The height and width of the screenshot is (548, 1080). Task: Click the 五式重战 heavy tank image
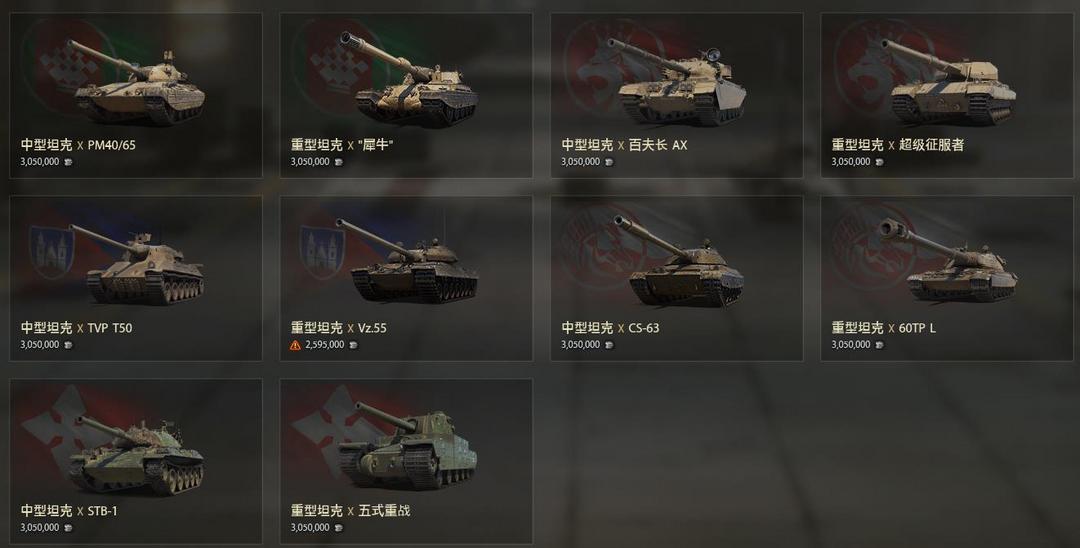point(406,446)
